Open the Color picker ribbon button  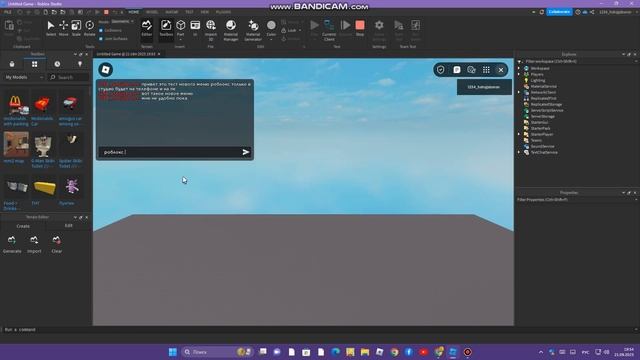pos(271,29)
